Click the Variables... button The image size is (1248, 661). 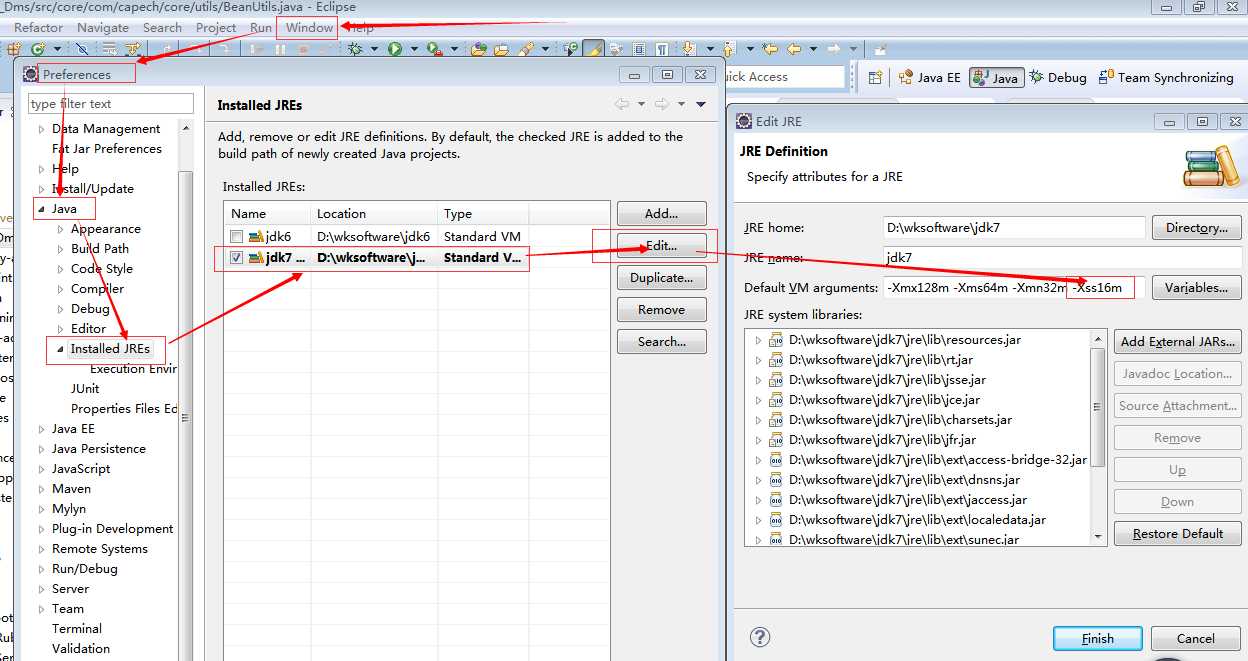click(x=1196, y=287)
